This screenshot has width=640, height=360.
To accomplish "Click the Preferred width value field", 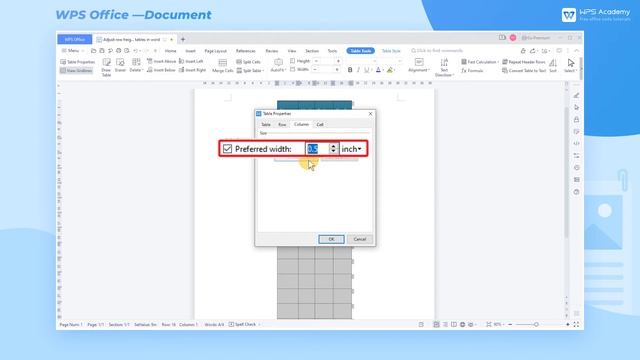I will point(318,149).
